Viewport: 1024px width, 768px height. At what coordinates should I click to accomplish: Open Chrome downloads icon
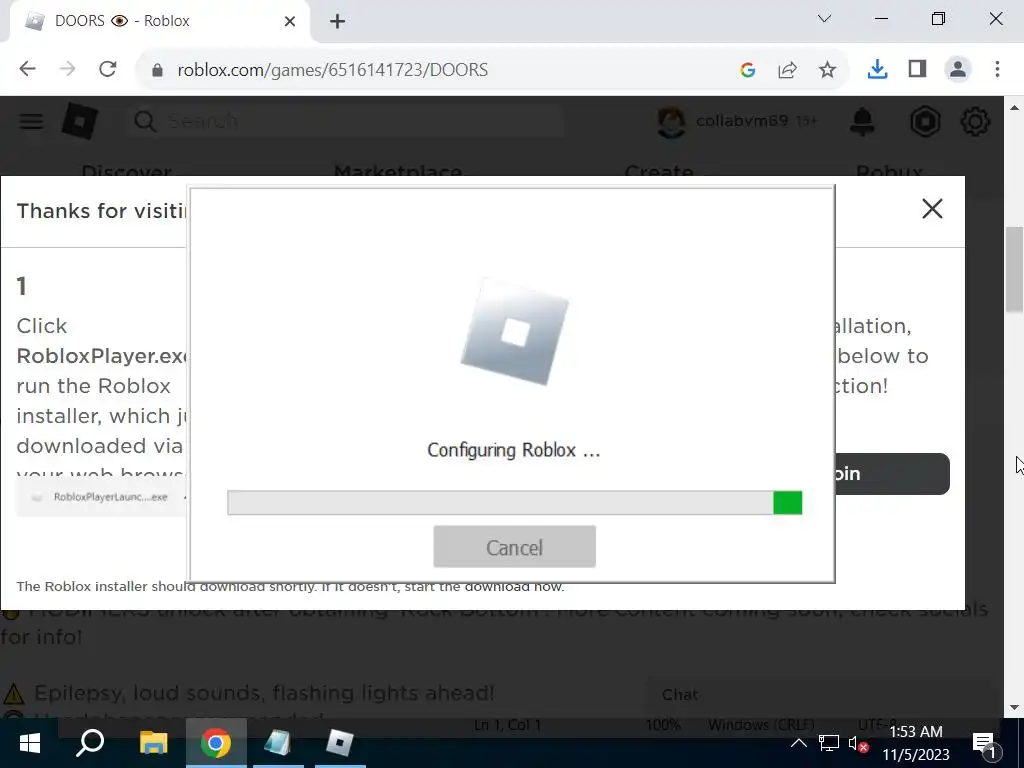point(877,69)
